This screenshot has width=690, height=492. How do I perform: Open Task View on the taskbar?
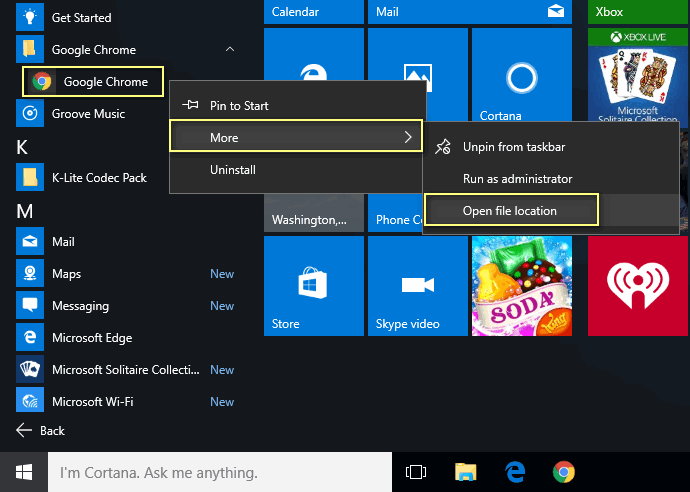coord(416,472)
